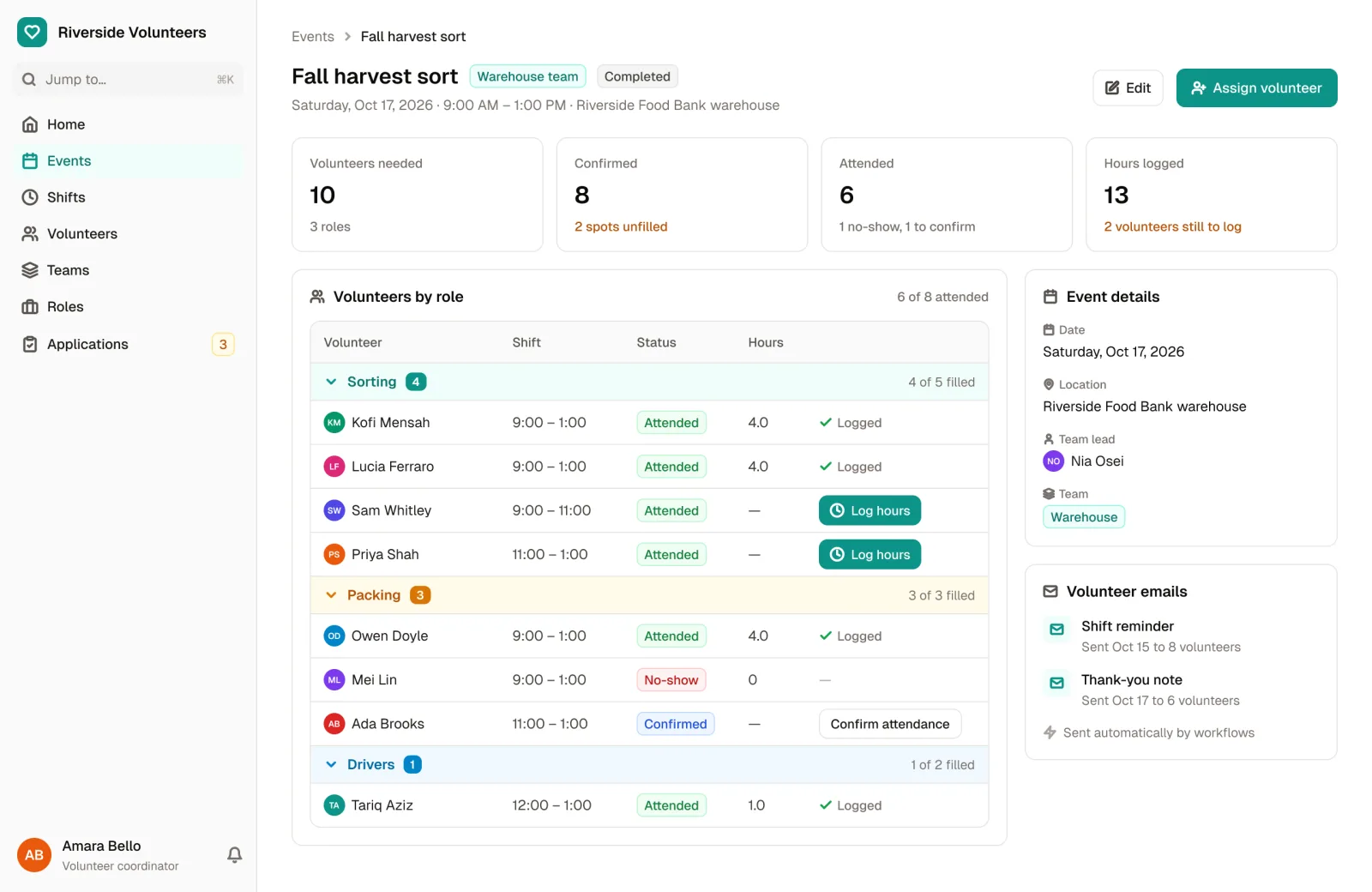This screenshot has width=1372, height=892.
Task: Click the Completed status badge
Action: tap(637, 76)
